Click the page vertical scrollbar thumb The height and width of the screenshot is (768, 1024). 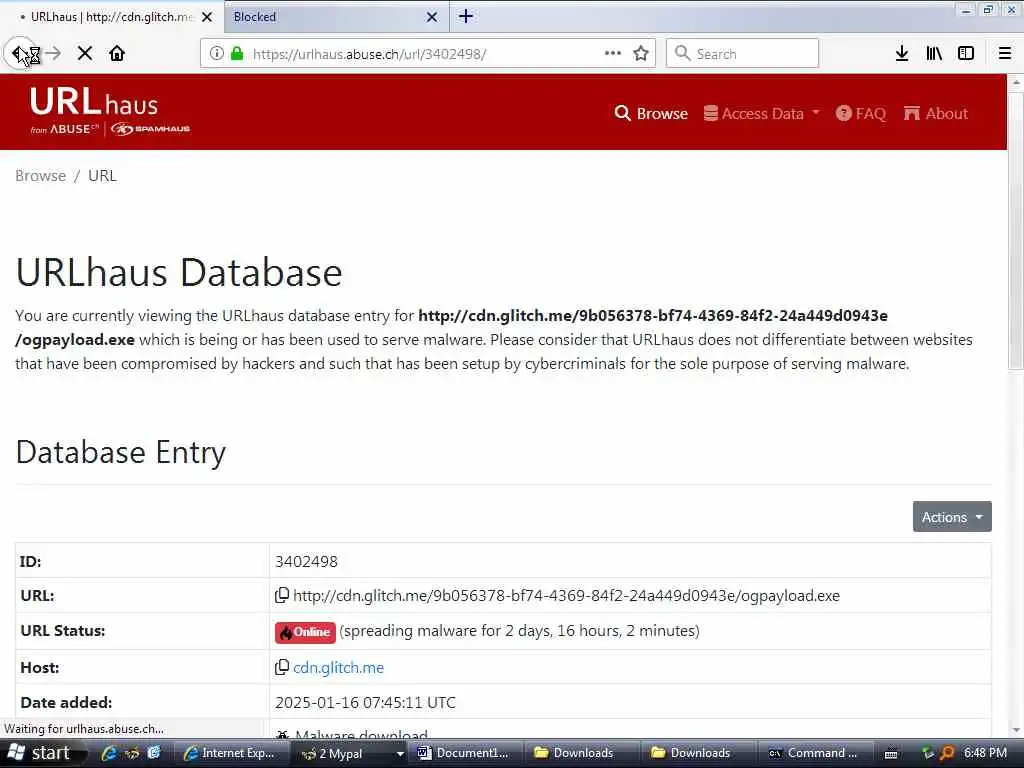(1016, 232)
